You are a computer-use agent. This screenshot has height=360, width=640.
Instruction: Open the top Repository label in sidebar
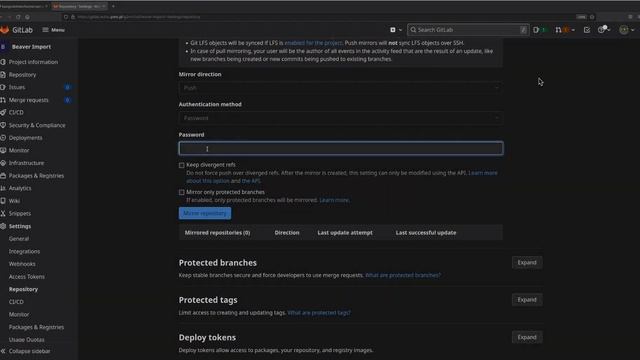pyautogui.click(x=22, y=75)
